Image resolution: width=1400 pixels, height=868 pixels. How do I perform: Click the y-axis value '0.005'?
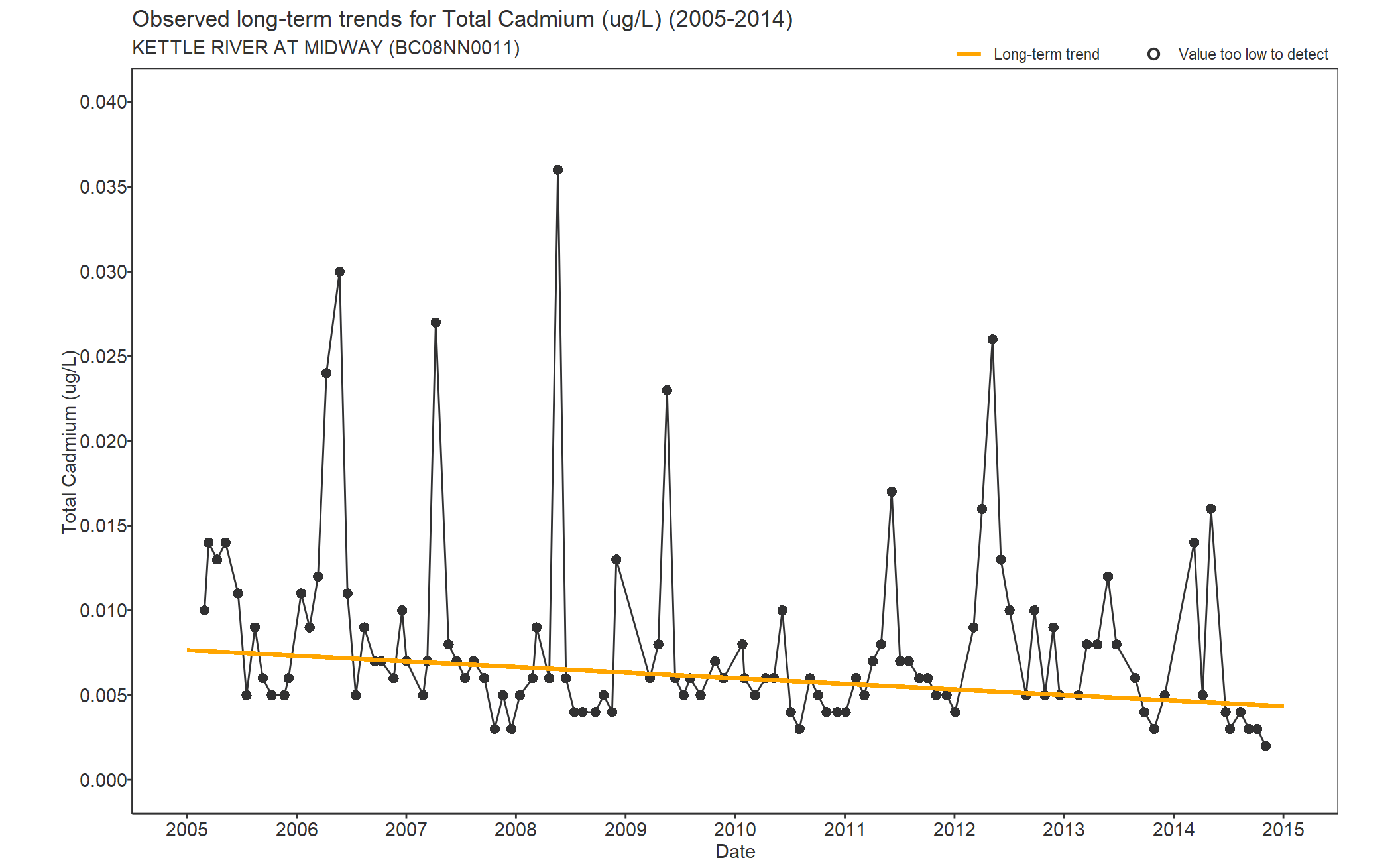click(x=103, y=696)
